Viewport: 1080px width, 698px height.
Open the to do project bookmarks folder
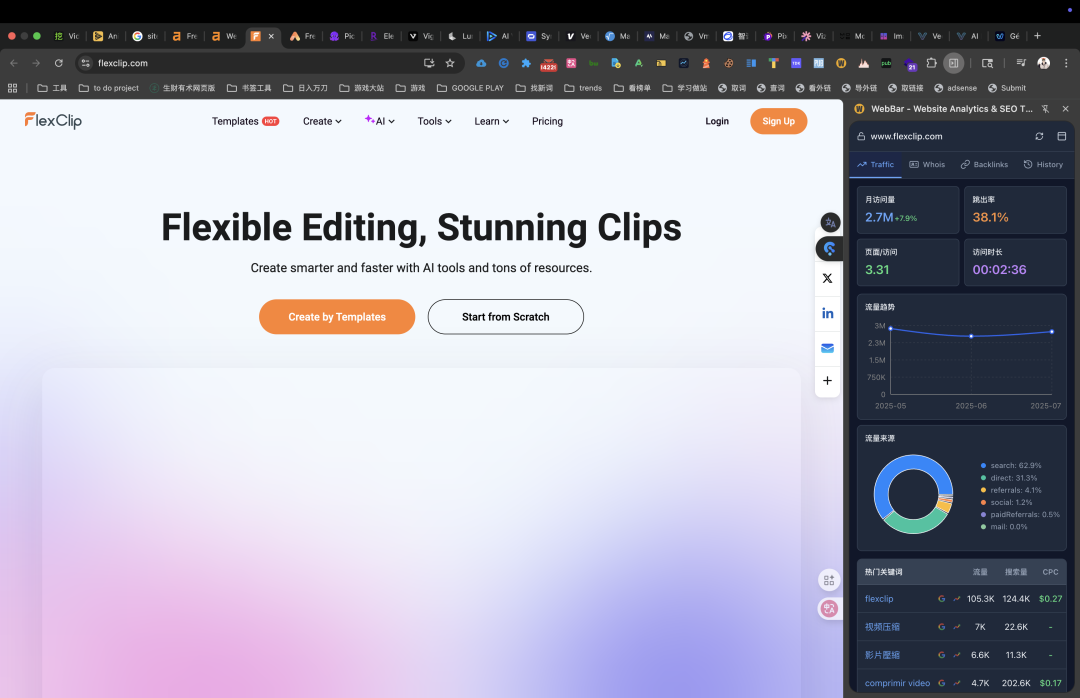pyautogui.click(x=109, y=88)
